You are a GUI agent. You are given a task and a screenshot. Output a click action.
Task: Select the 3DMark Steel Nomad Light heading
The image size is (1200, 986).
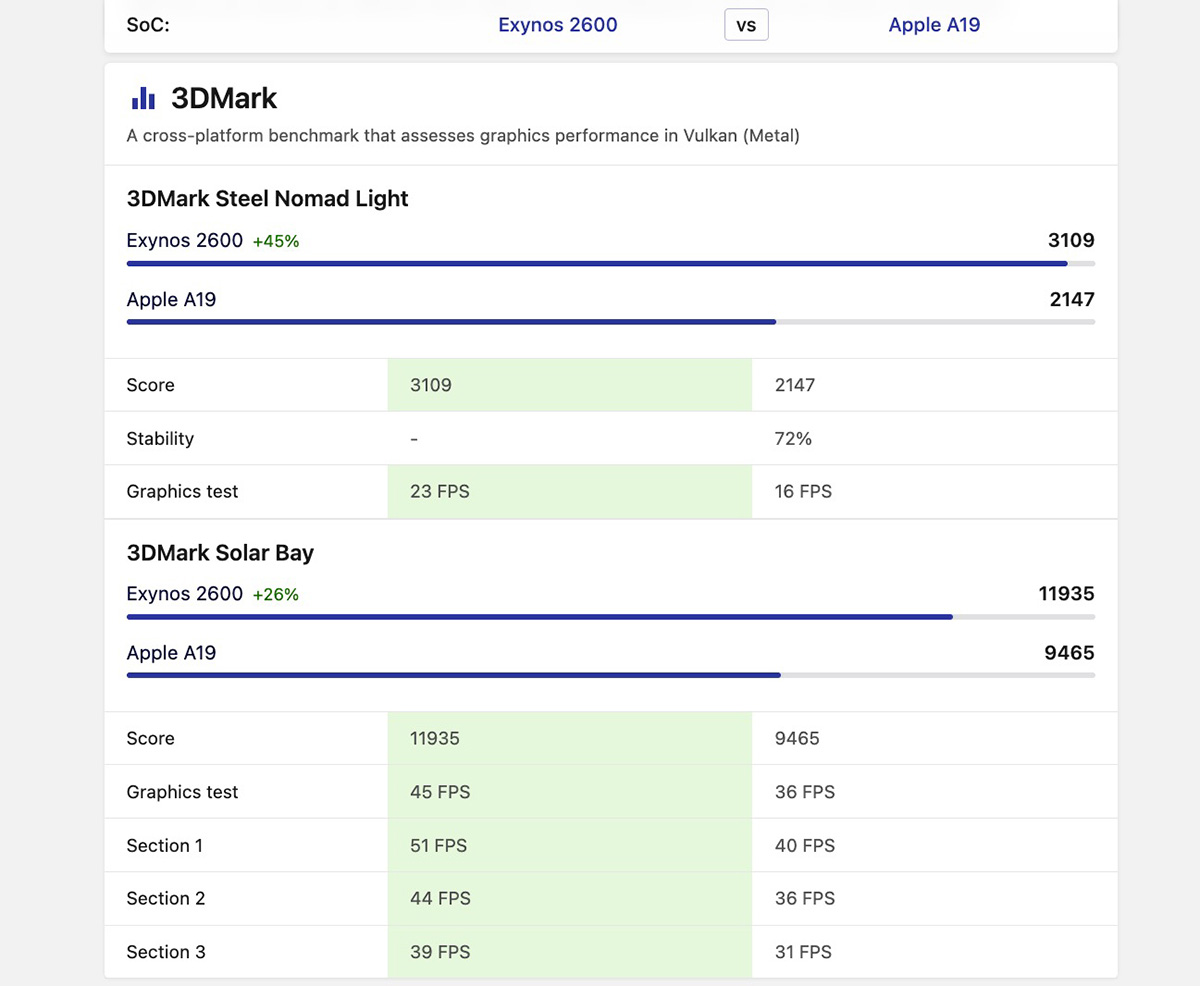coord(267,198)
